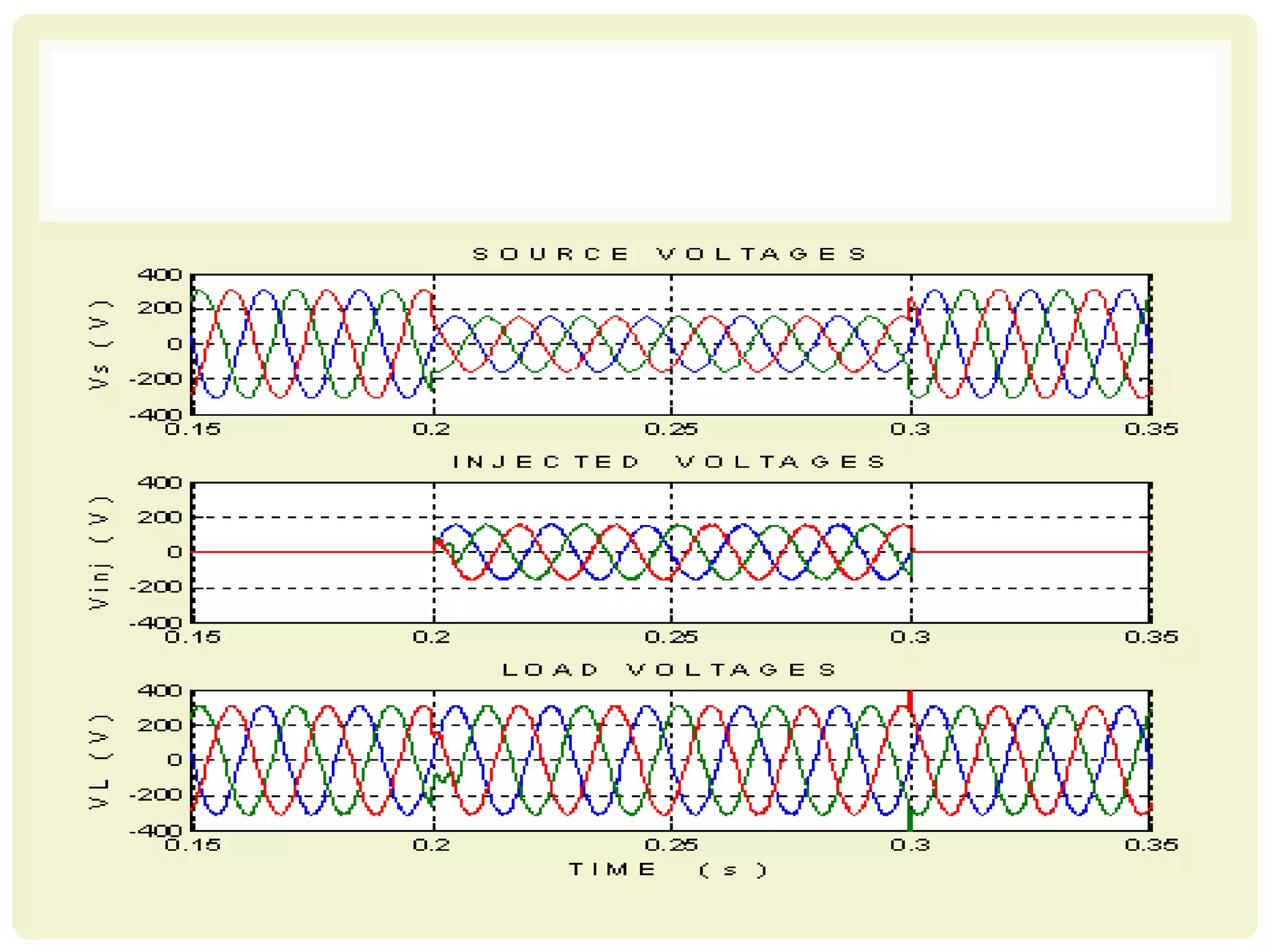The width and height of the screenshot is (1270, 952).
Task: Click the -200 tick label on source plot
Action: coord(155,379)
